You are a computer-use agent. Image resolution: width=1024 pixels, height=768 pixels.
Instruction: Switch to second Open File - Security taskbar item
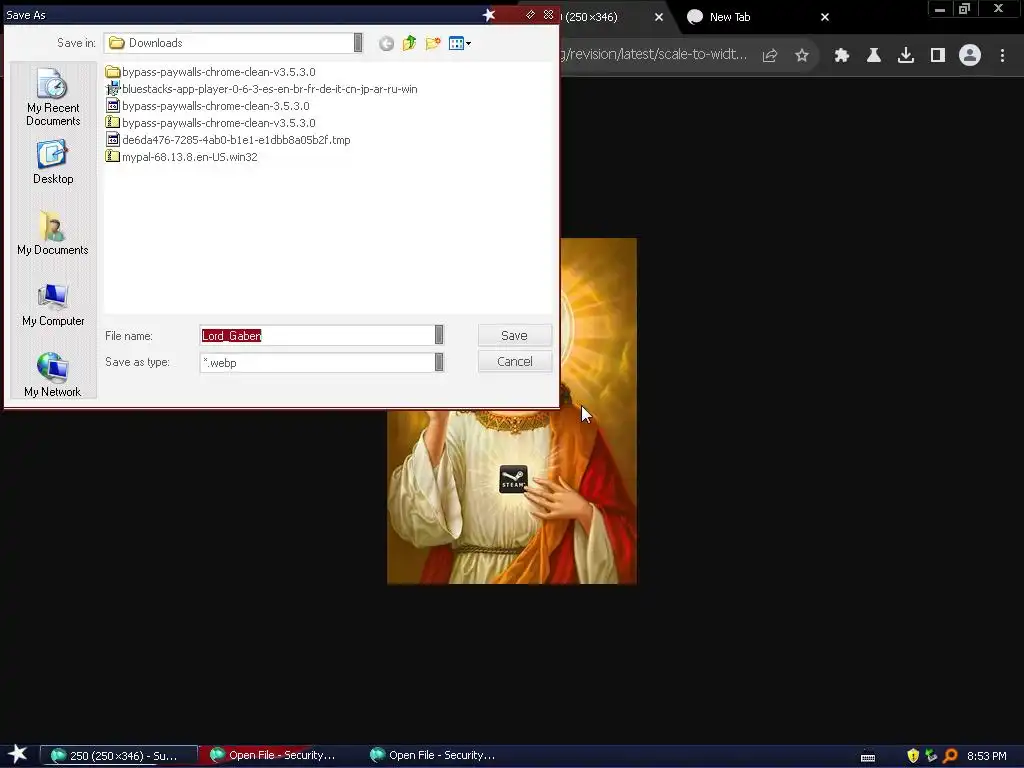(x=437, y=755)
